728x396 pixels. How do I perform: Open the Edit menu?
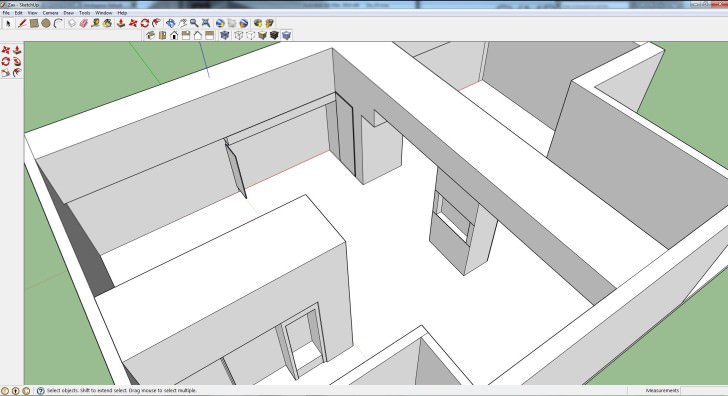[x=19, y=13]
